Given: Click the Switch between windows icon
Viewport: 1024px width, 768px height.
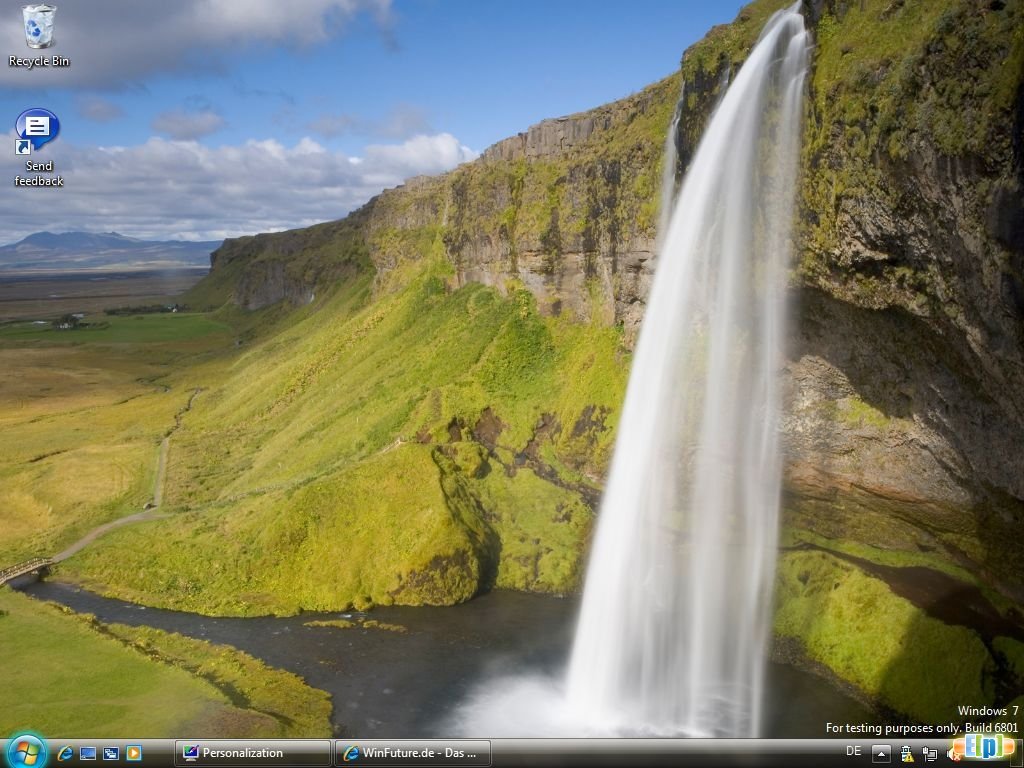Looking at the screenshot, I should click(111, 753).
